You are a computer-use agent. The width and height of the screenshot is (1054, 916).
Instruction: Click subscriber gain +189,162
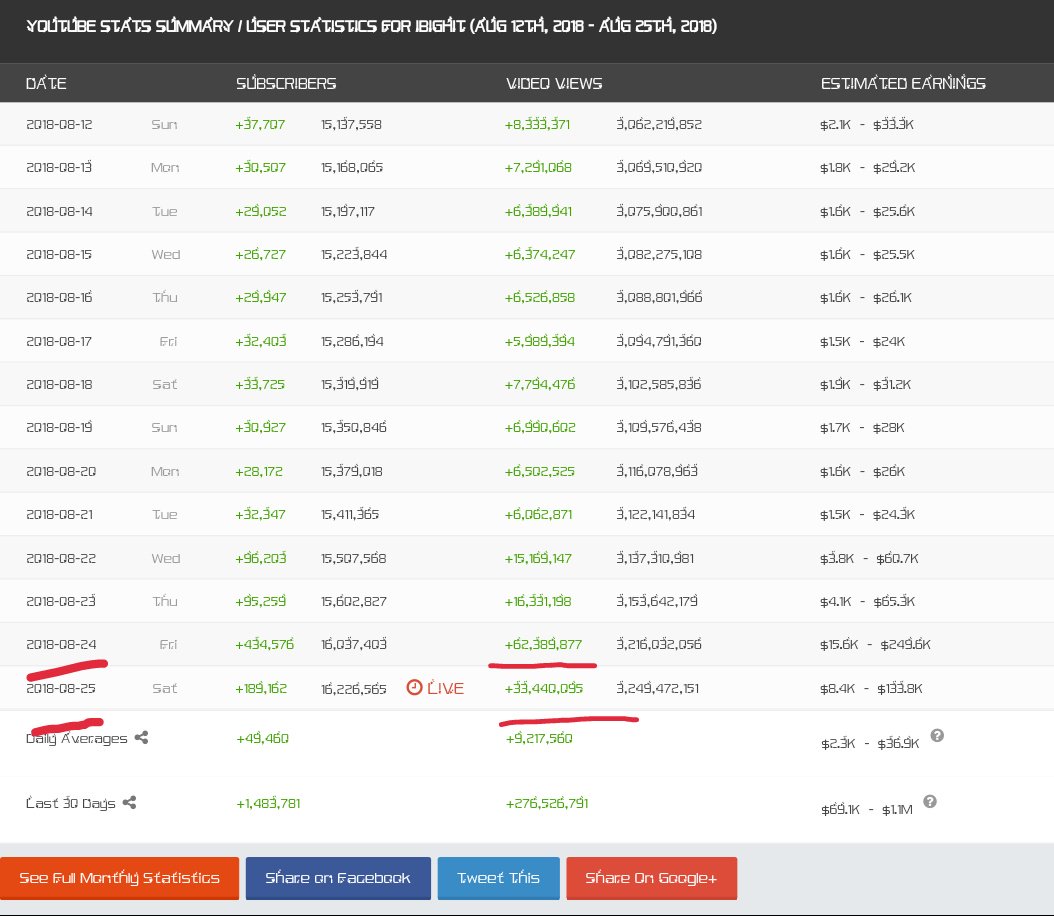[x=261, y=688]
